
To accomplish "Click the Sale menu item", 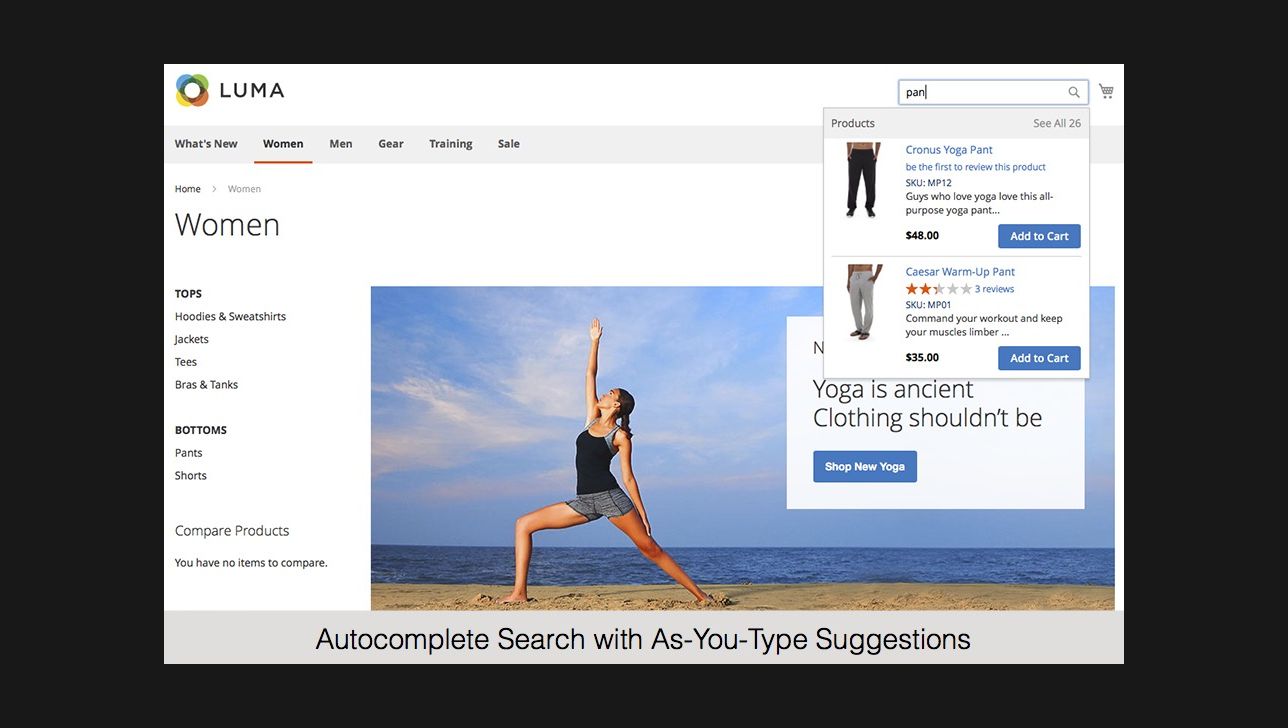I will click(508, 143).
